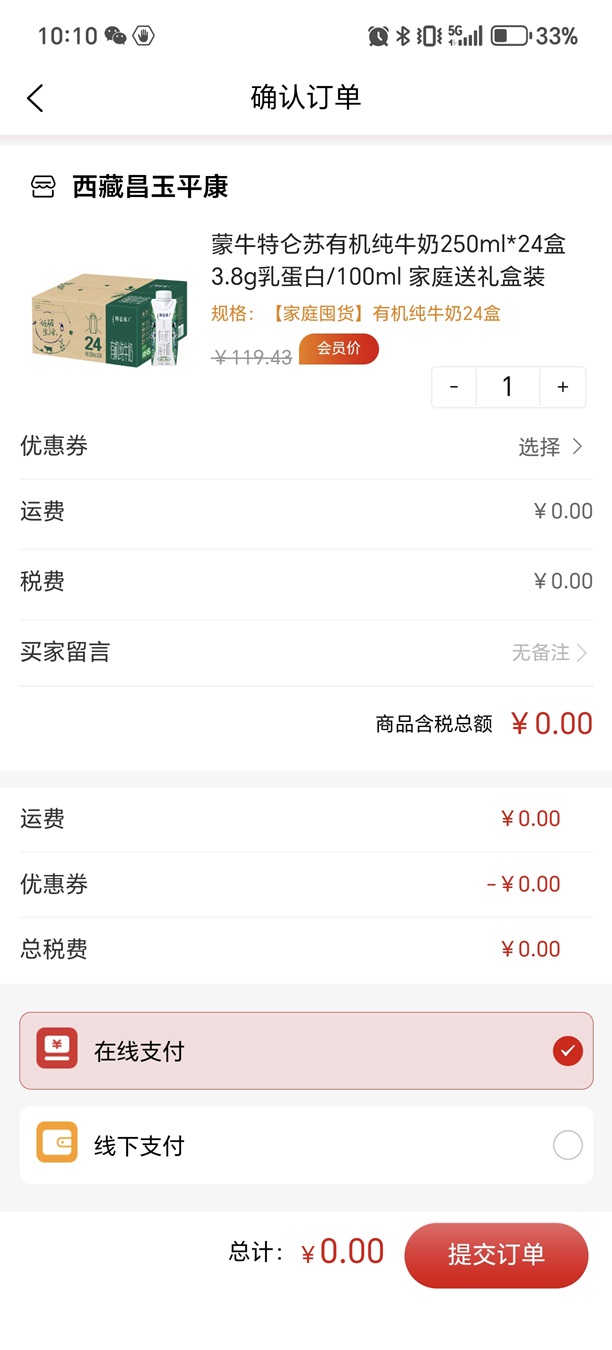This screenshot has width=612, height=1350.
Task: Tap the Bluetooth status icon
Action: (x=404, y=37)
